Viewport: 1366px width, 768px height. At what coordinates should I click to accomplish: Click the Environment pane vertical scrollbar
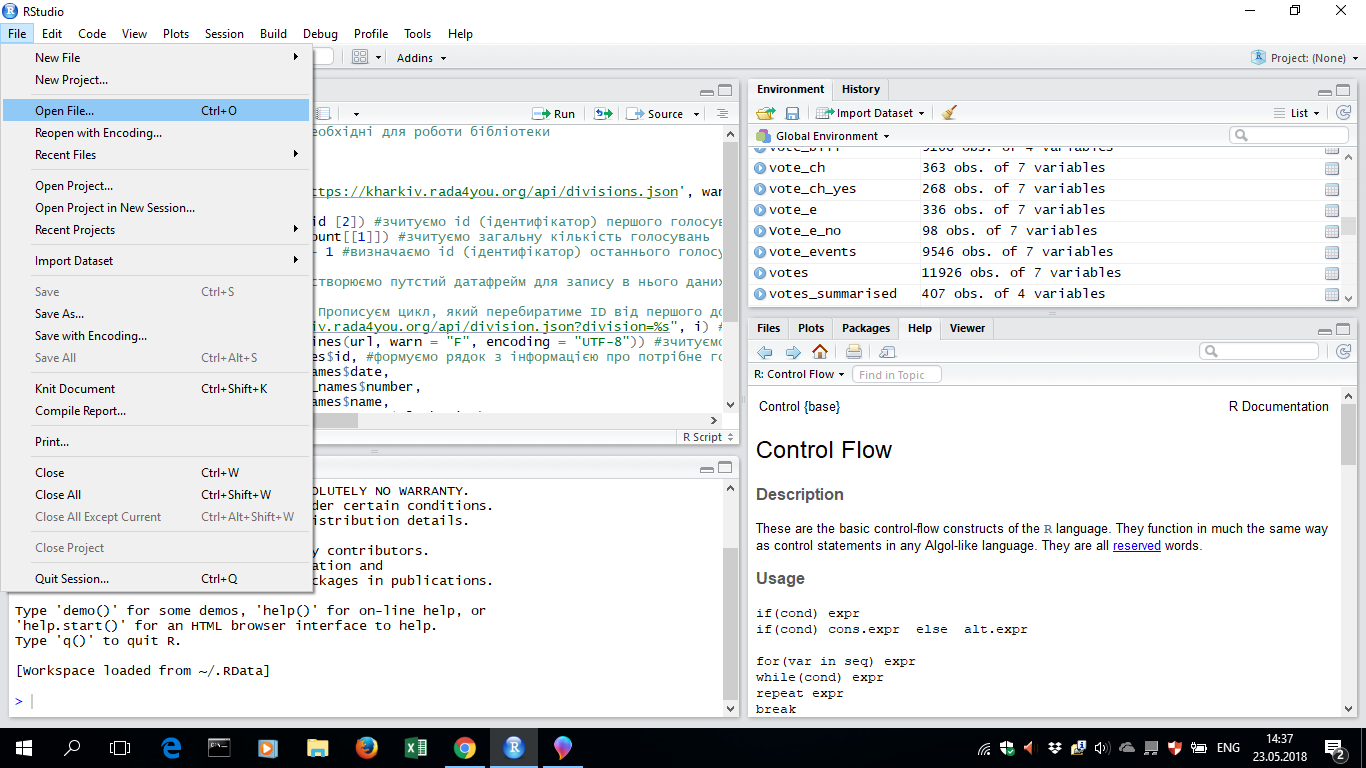(x=1348, y=226)
